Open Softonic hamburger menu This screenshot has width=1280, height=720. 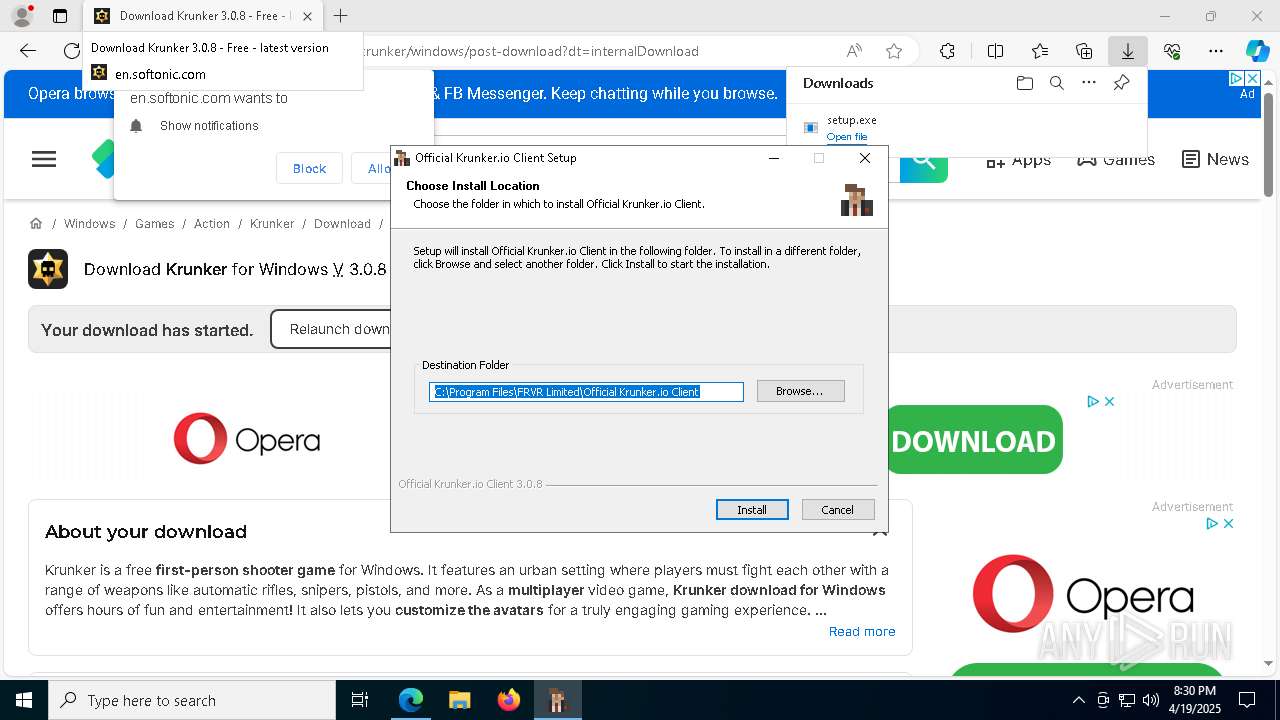tap(44, 159)
